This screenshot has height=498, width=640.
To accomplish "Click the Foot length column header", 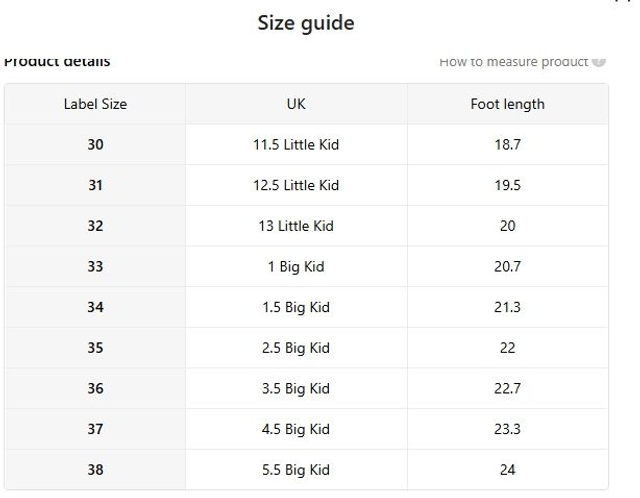I will click(507, 104).
